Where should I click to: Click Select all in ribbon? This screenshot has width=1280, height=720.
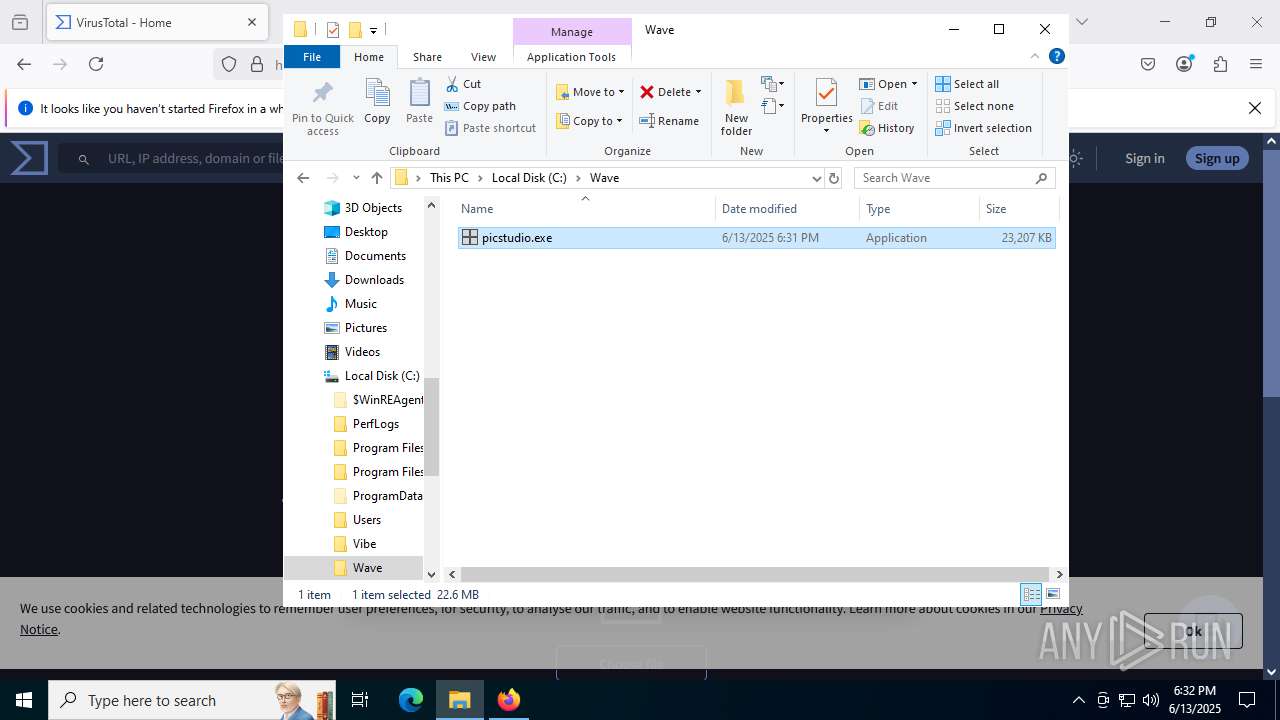[x=967, y=84]
